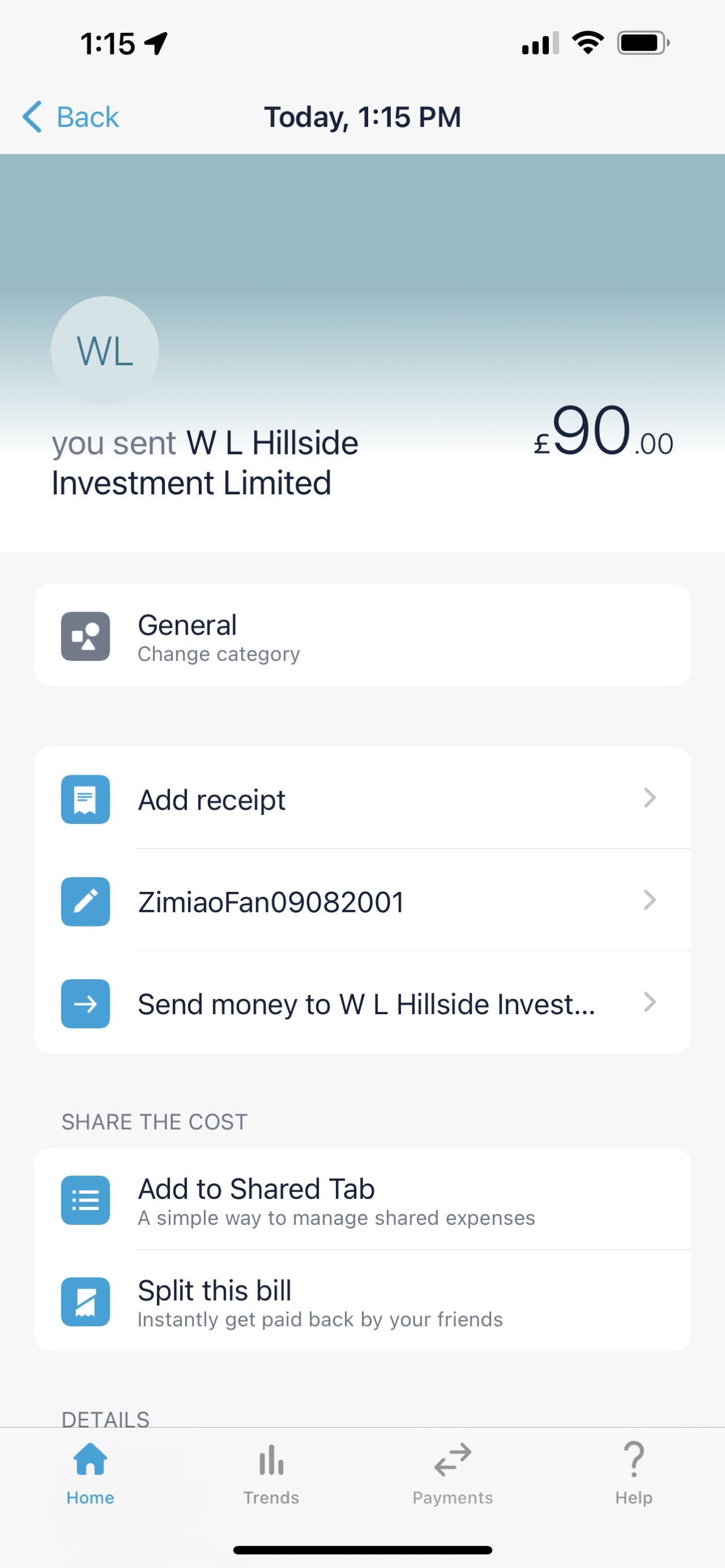Expand the Add receipt chevron
Image resolution: width=725 pixels, height=1568 pixels.
tap(650, 798)
